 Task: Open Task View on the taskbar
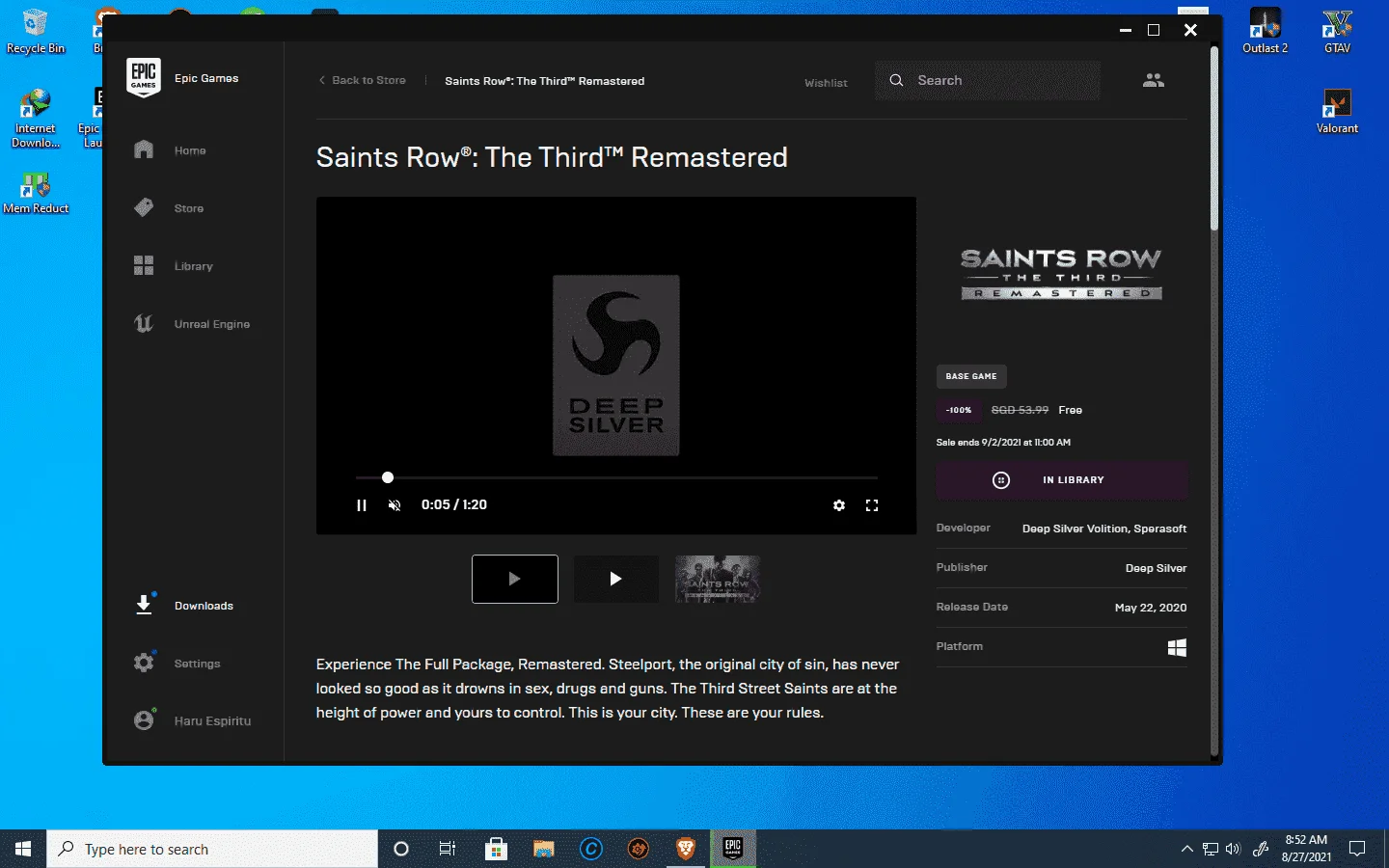point(448,849)
